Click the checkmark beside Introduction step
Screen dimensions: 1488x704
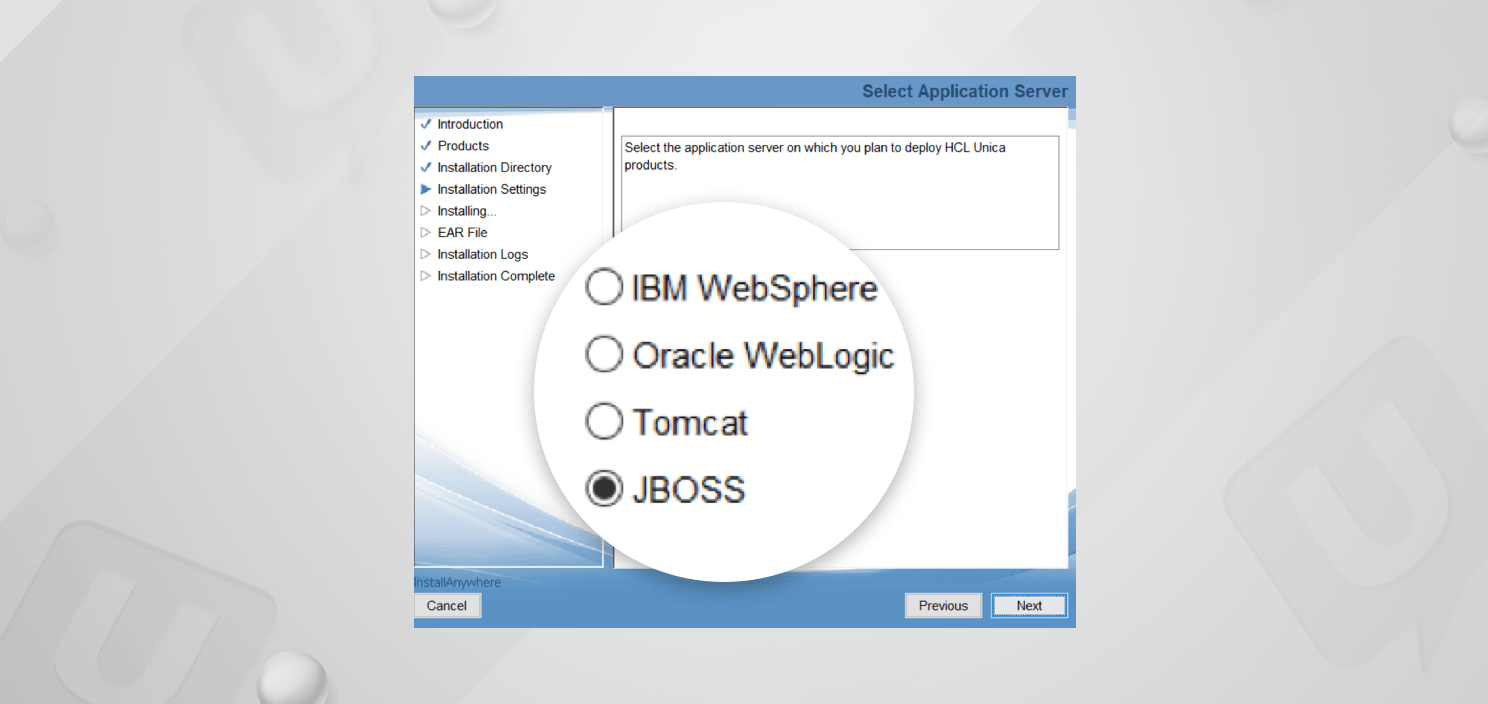pyautogui.click(x=427, y=124)
